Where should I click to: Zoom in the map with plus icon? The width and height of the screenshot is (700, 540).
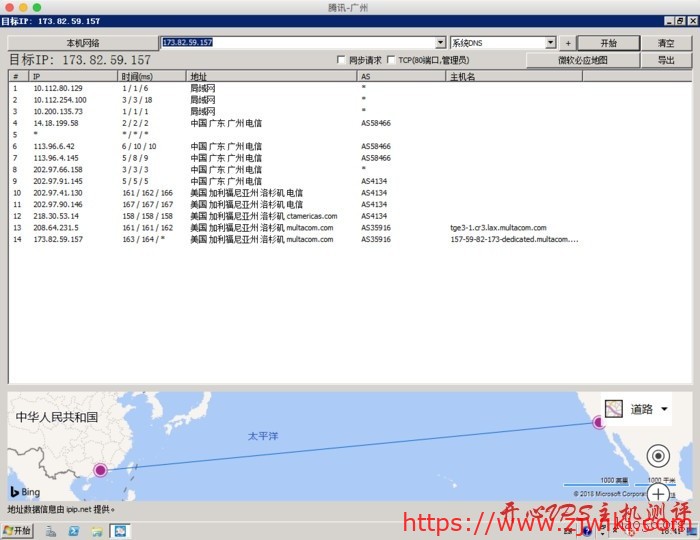tap(658, 494)
